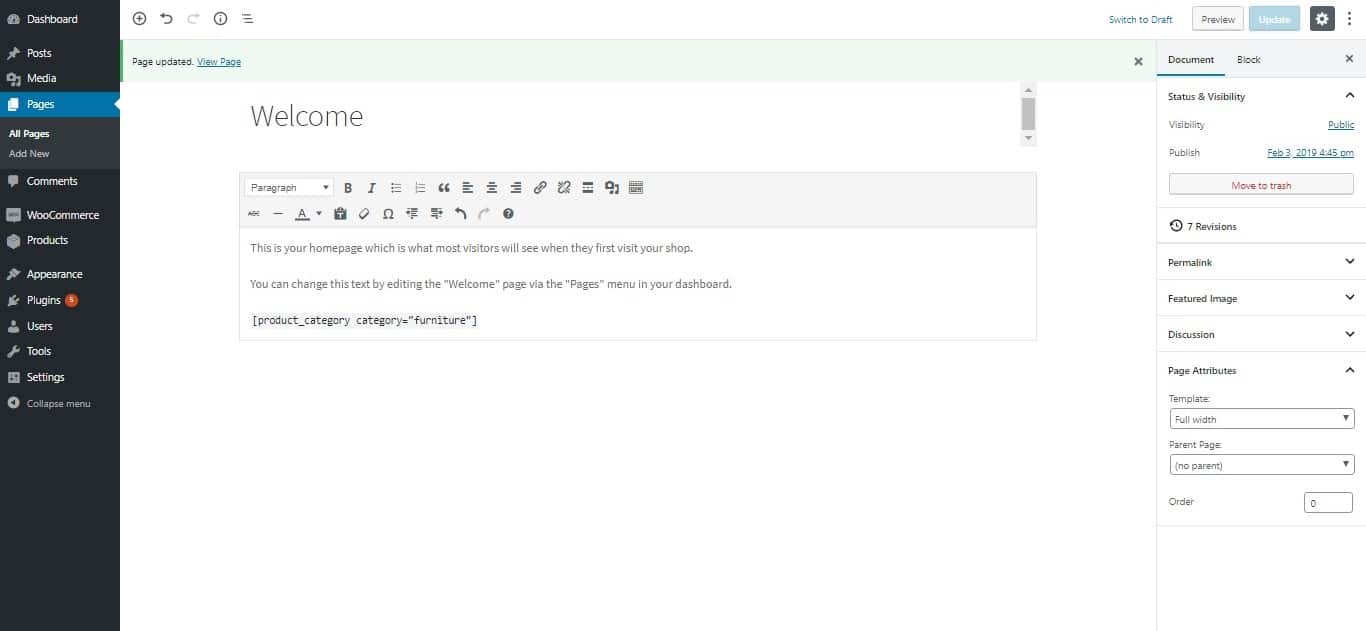Viewport: 1366px width, 631px height.
Task: Click the View Page link
Action: [219, 62]
